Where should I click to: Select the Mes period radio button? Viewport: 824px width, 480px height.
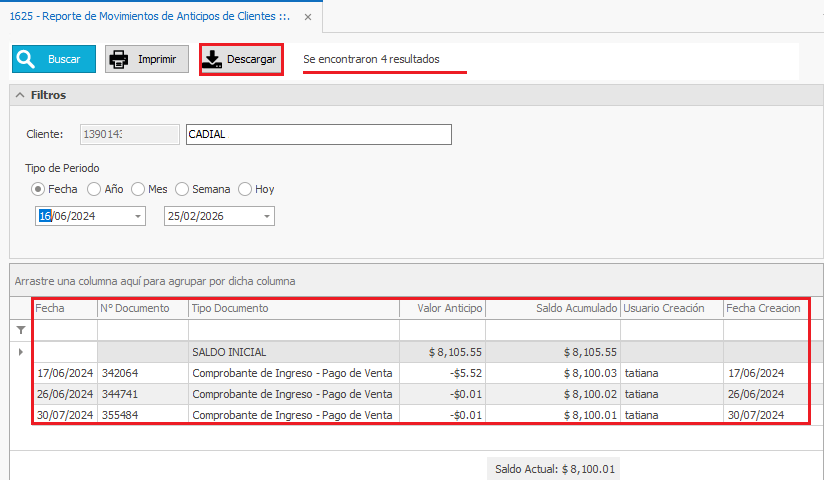[x=137, y=189]
